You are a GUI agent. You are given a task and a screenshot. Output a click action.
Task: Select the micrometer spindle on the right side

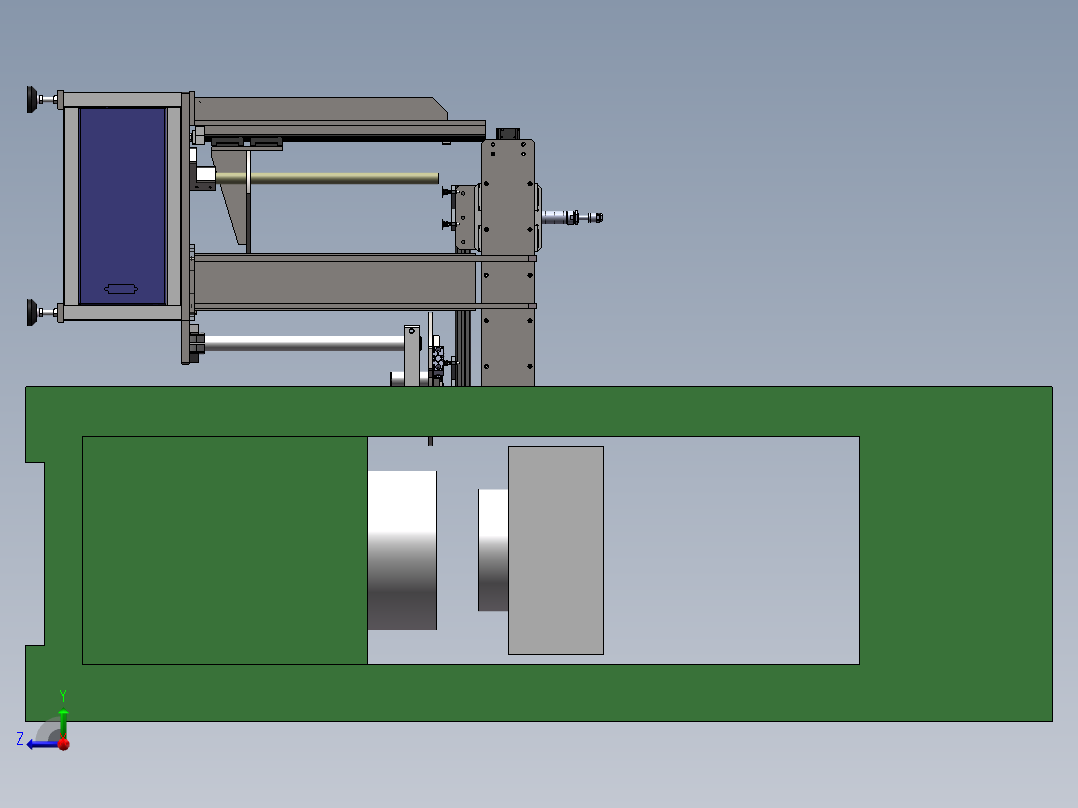coord(572,217)
